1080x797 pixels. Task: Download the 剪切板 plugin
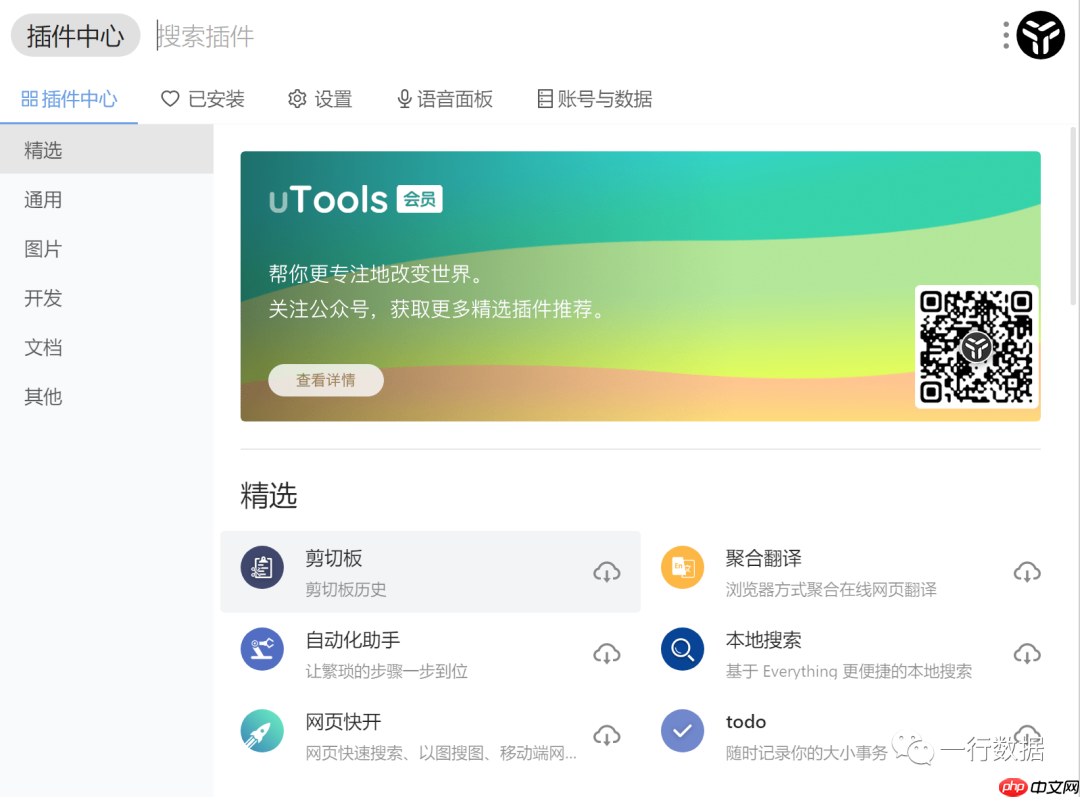click(x=607, y=571)
